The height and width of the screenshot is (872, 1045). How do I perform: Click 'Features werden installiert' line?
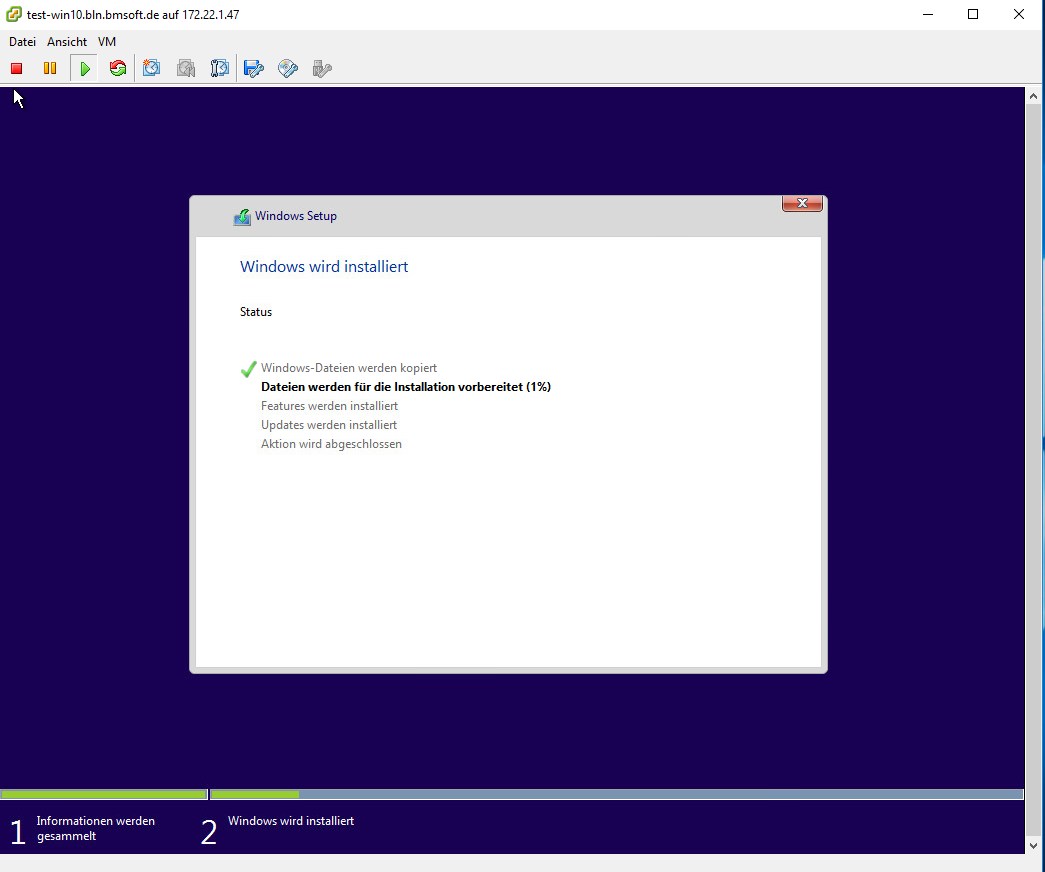point(329,406)
